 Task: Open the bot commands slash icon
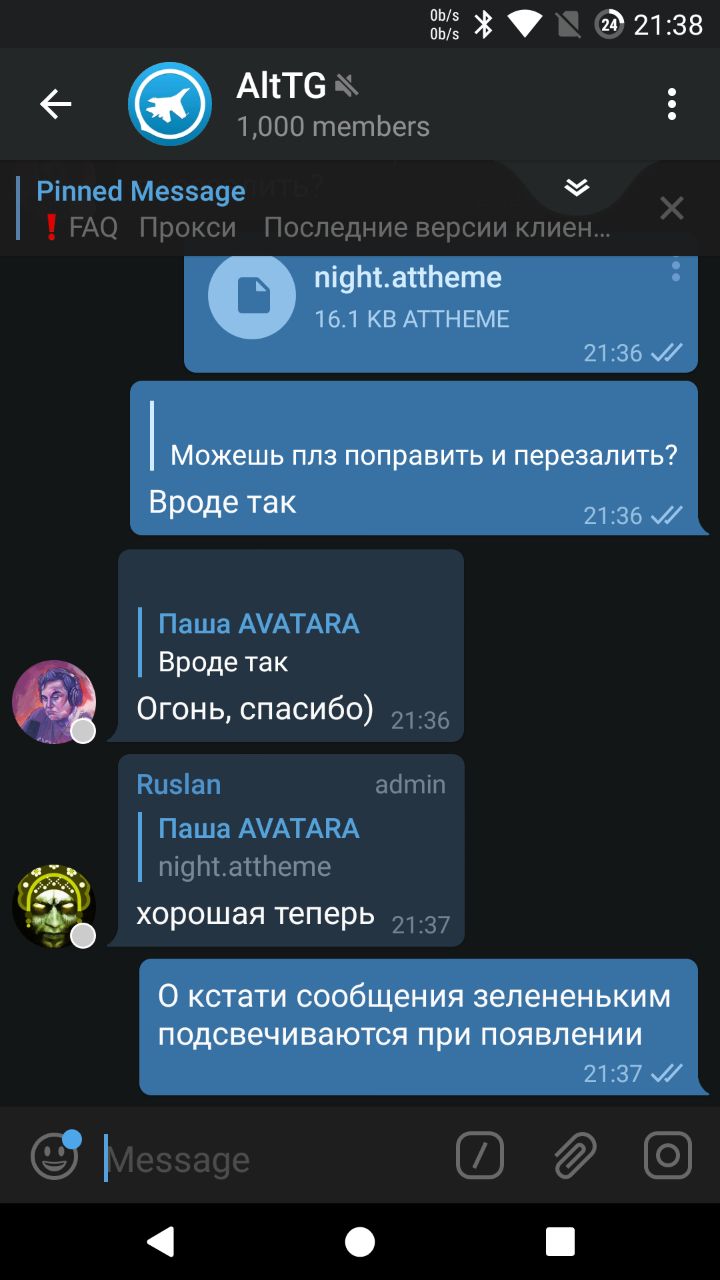point(480,1157)
